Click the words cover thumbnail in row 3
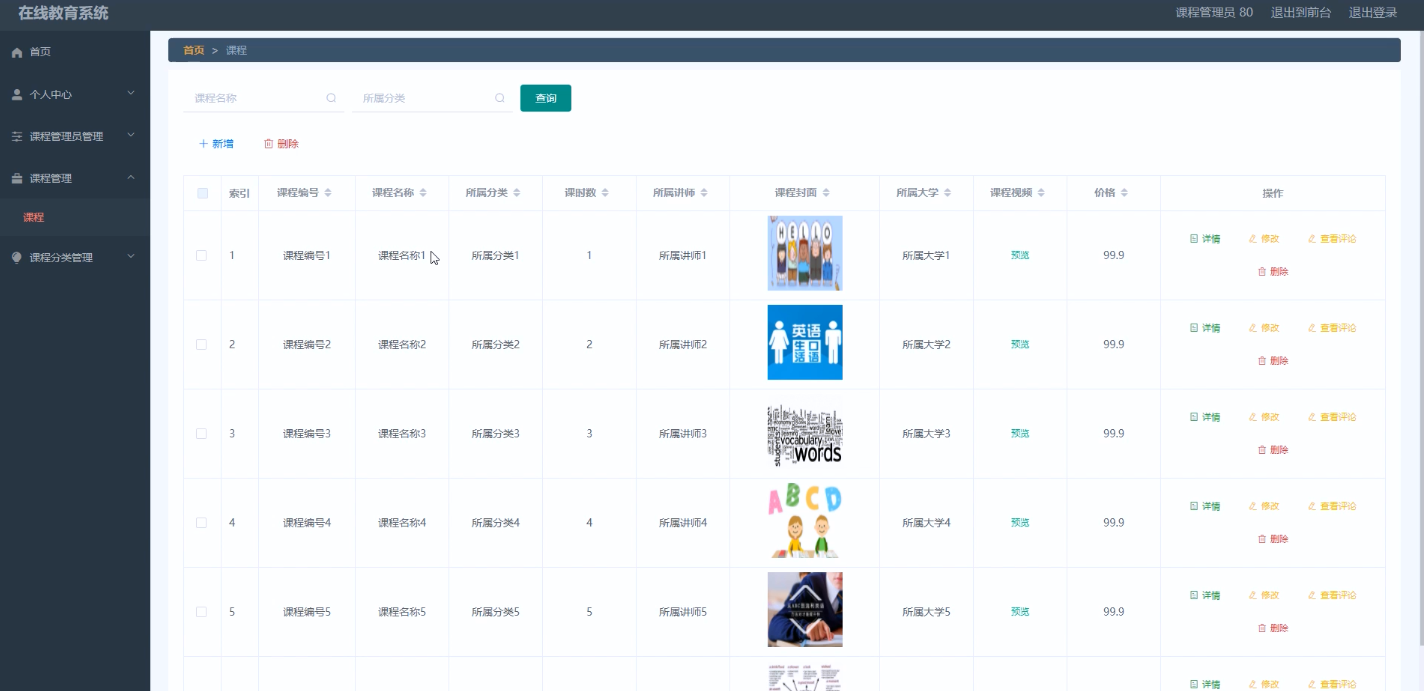1424x691 pixels. coord(805,432)
